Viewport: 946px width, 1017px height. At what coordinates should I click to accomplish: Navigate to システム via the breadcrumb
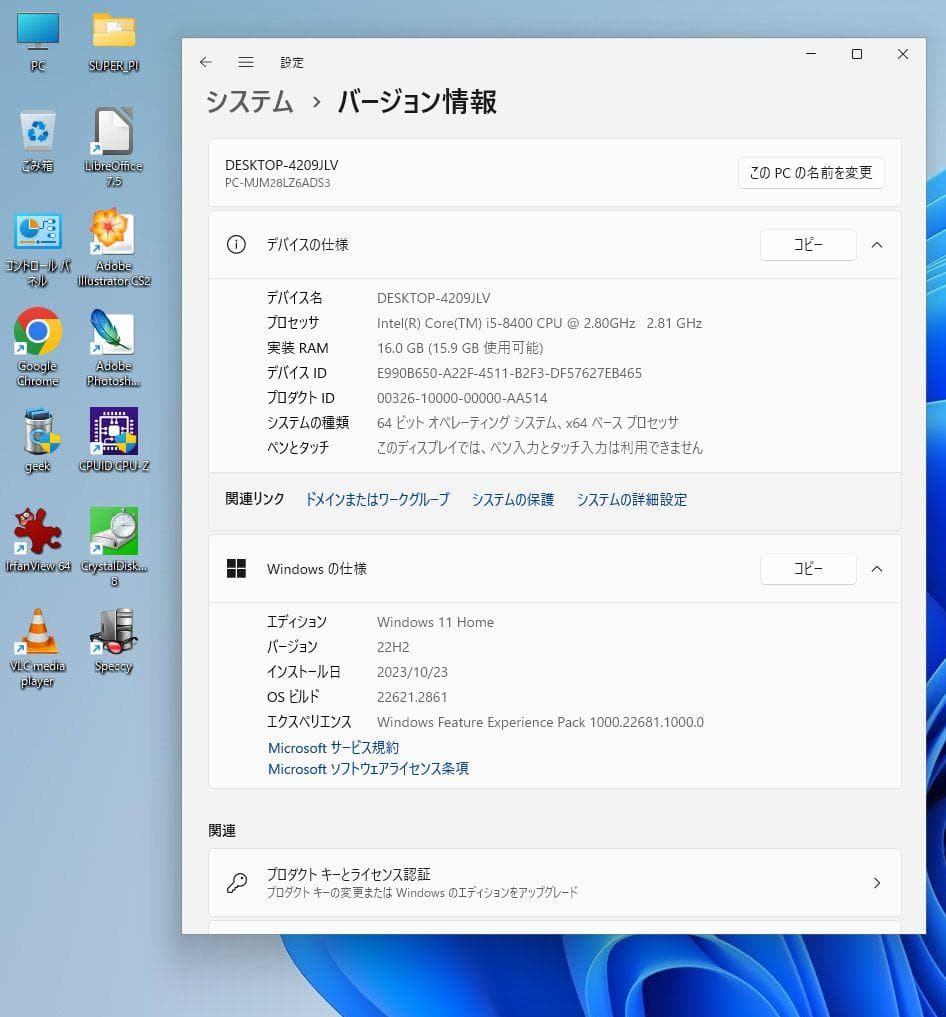tap(248, 101)
